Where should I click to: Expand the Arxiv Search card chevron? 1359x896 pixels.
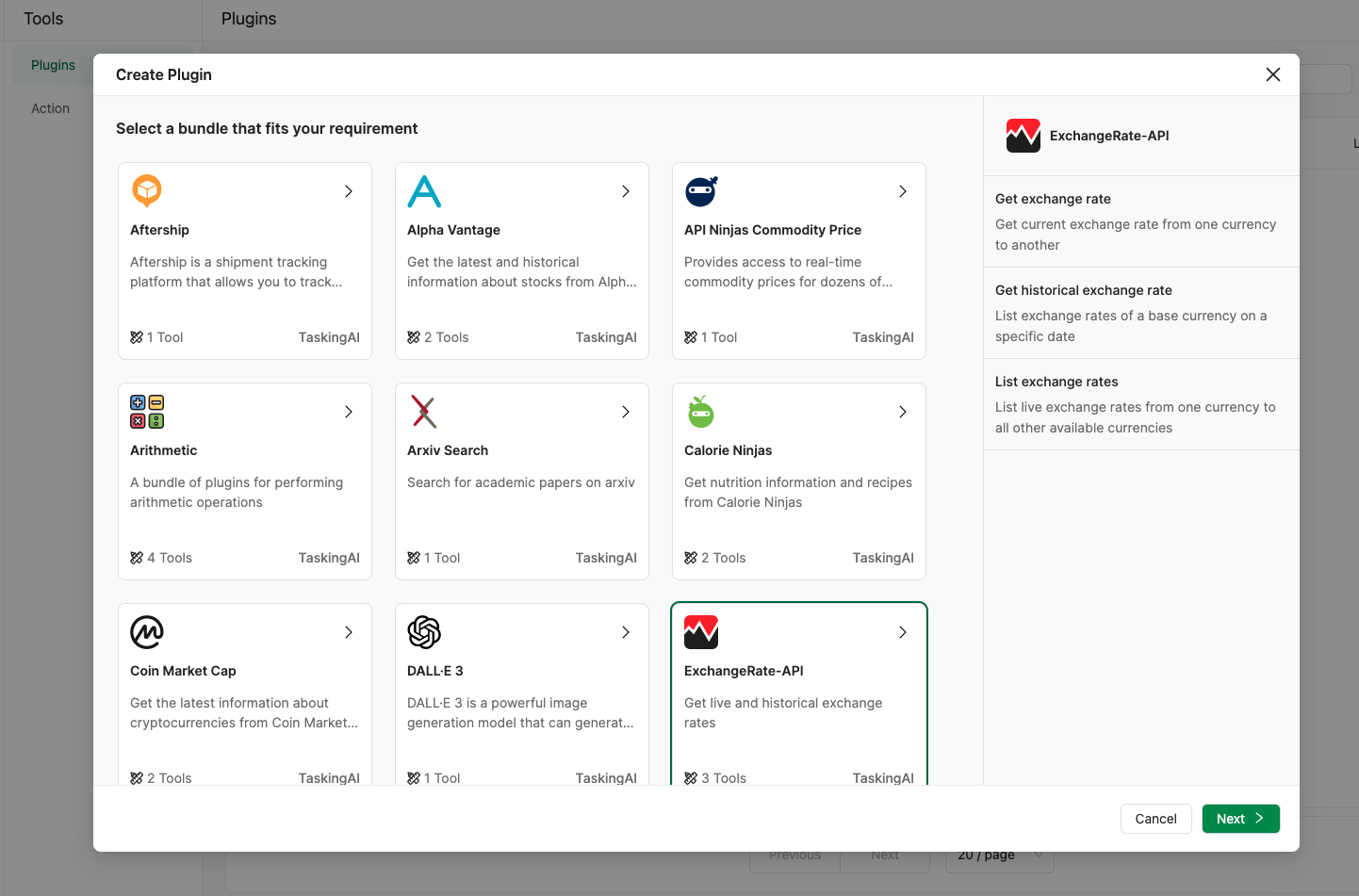point(626,412)
